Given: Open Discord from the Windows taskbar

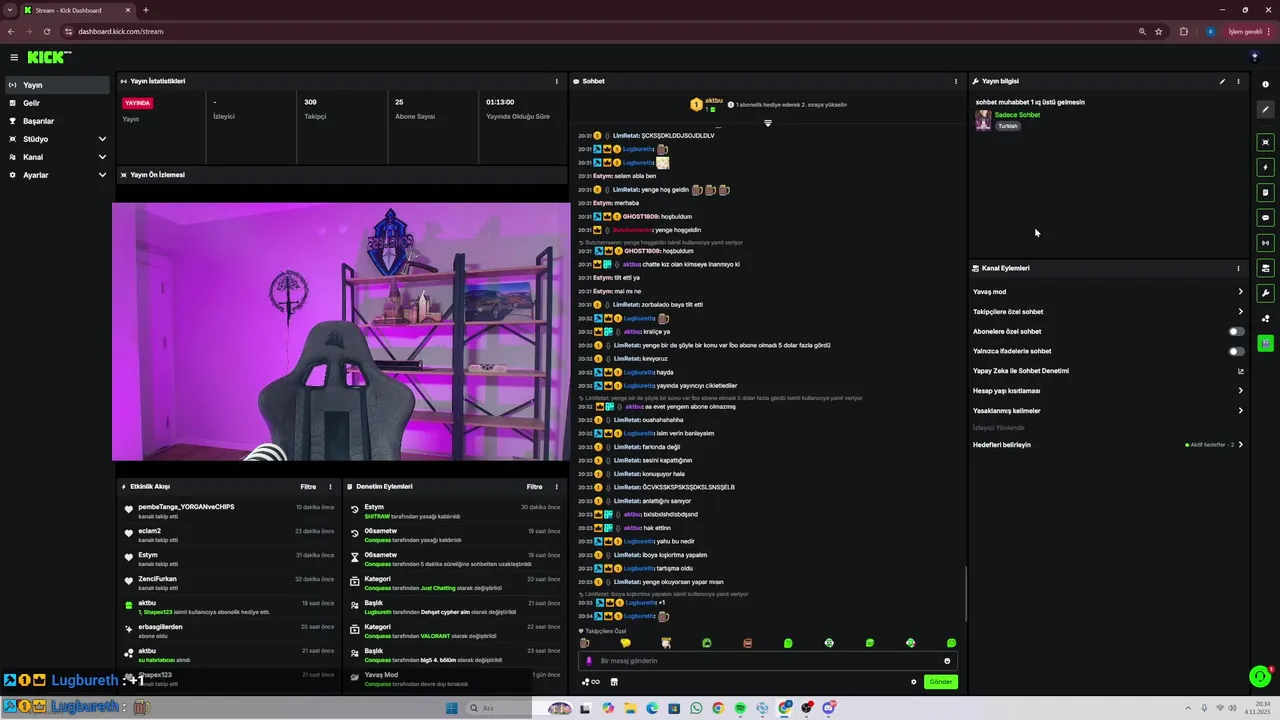Looking at the screenshot, I should pyautogui.click(x=829, y=708).
